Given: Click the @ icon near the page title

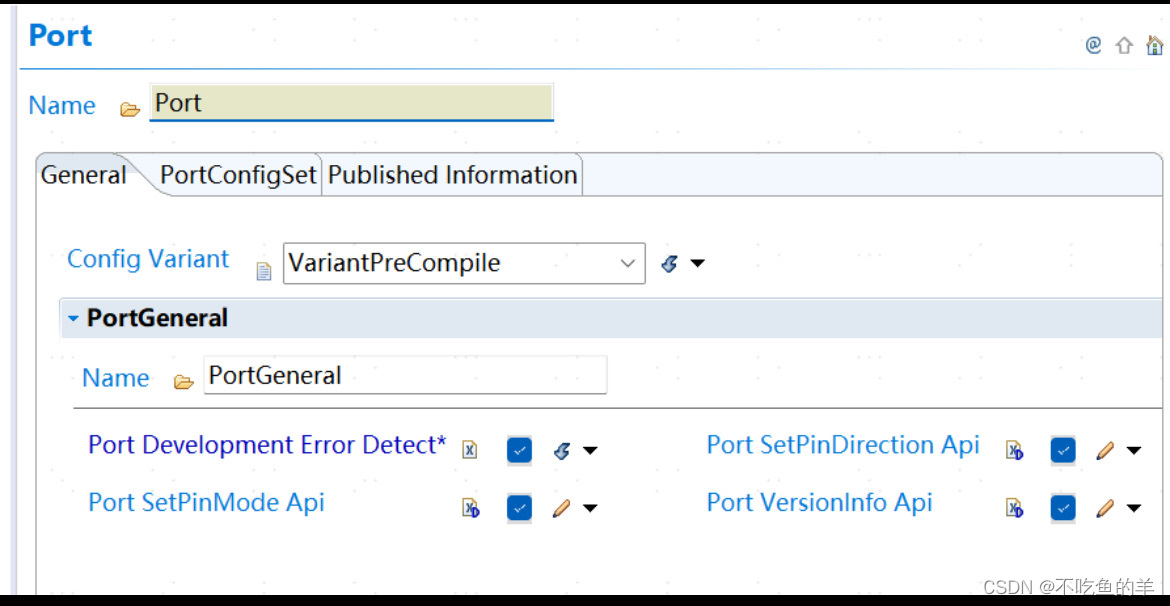Looking at the screenshot, I should tap(1093, 46).
